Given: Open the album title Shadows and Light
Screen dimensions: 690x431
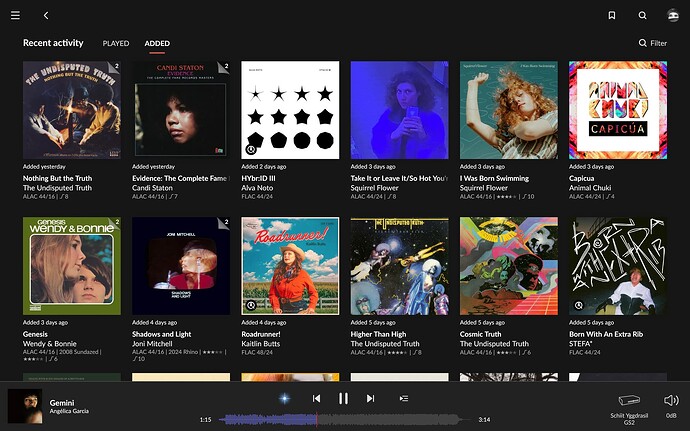Looking at the screenshot, I should 161,334.
